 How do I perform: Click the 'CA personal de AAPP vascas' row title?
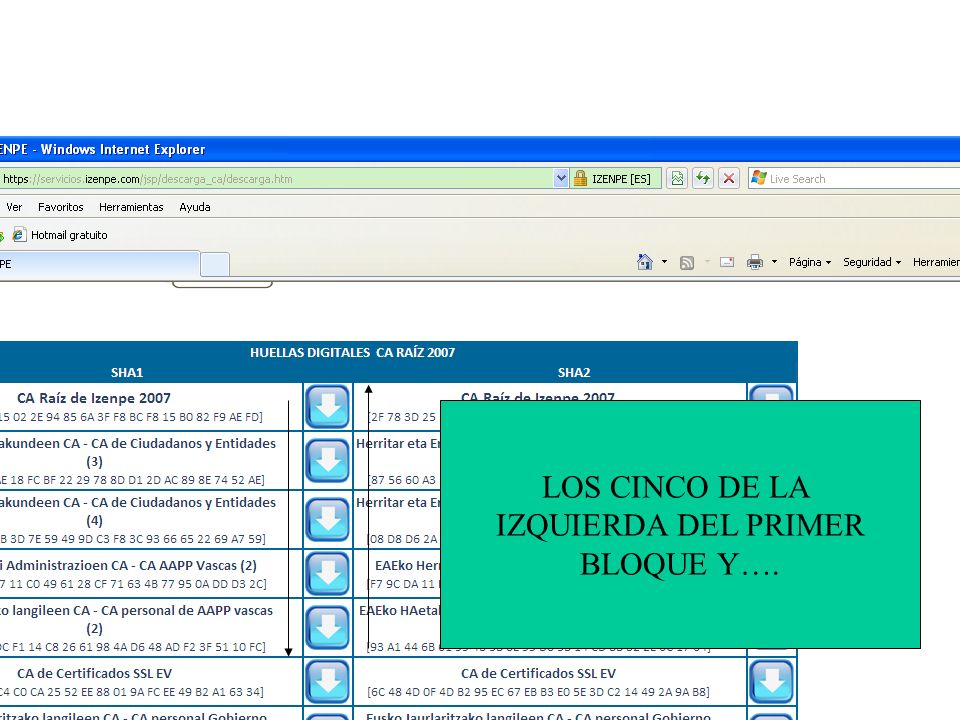(137, 619)
